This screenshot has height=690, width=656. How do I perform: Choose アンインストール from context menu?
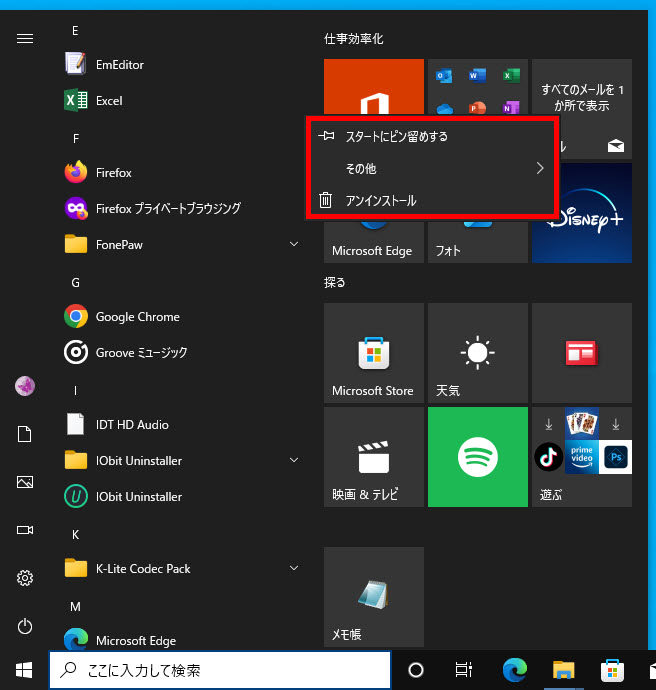tap(380, 201)
